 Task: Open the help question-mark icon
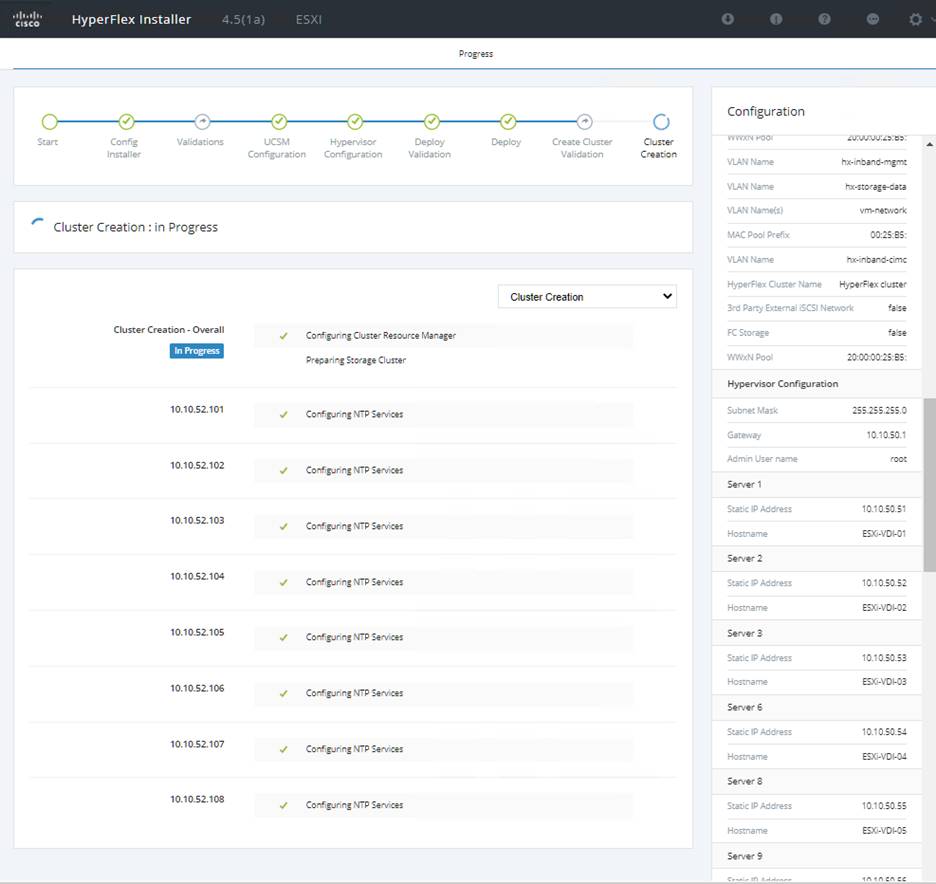[824, 19]
